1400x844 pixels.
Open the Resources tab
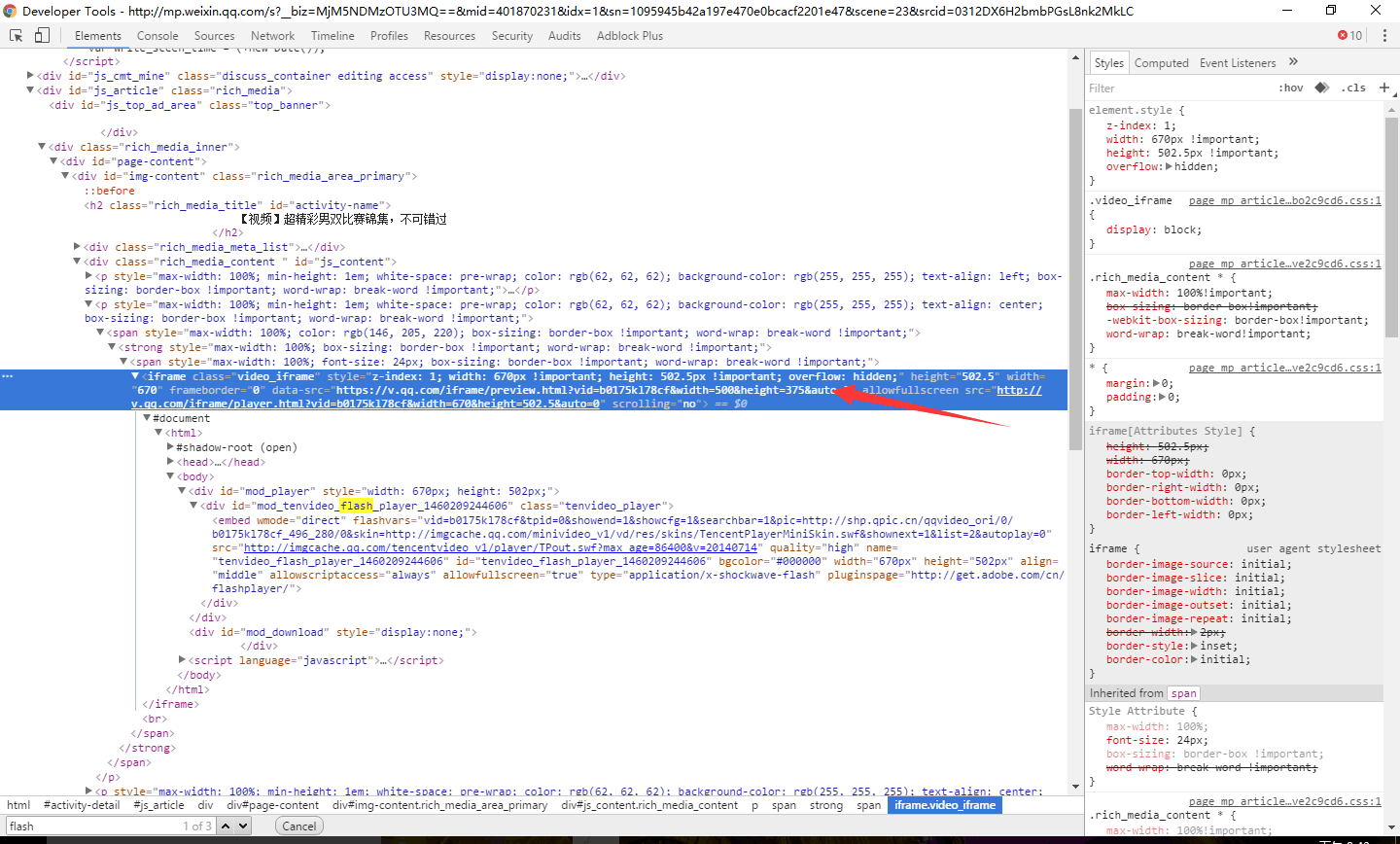(449, 36)
